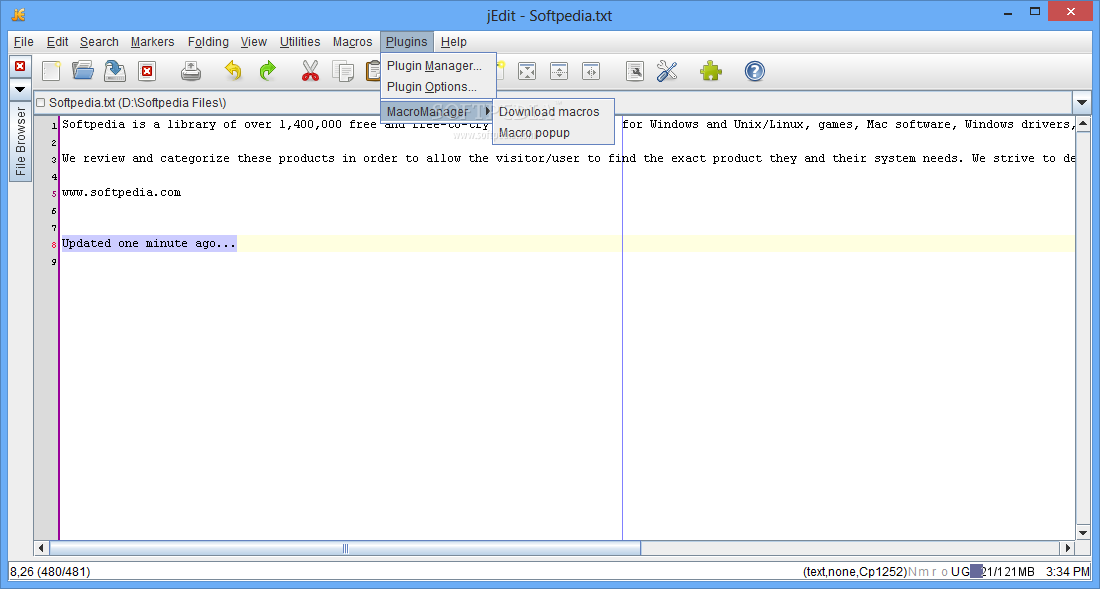Choose Plugin Manager... menu entry

coord(438,66)
